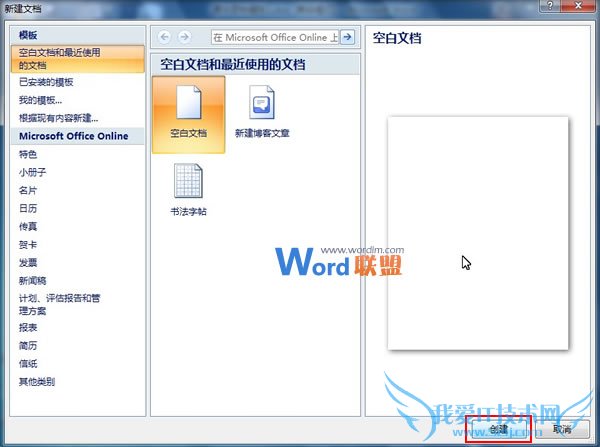The image size is (600, 447).
Task: Click the blank page preview thumbnail
Action: point(478,233)
